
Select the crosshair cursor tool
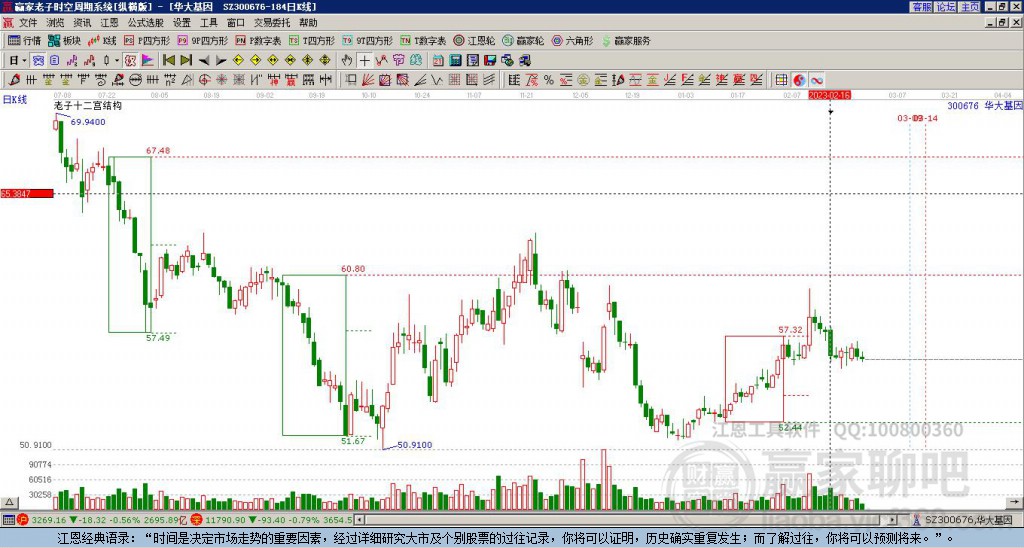coord(365,60)
